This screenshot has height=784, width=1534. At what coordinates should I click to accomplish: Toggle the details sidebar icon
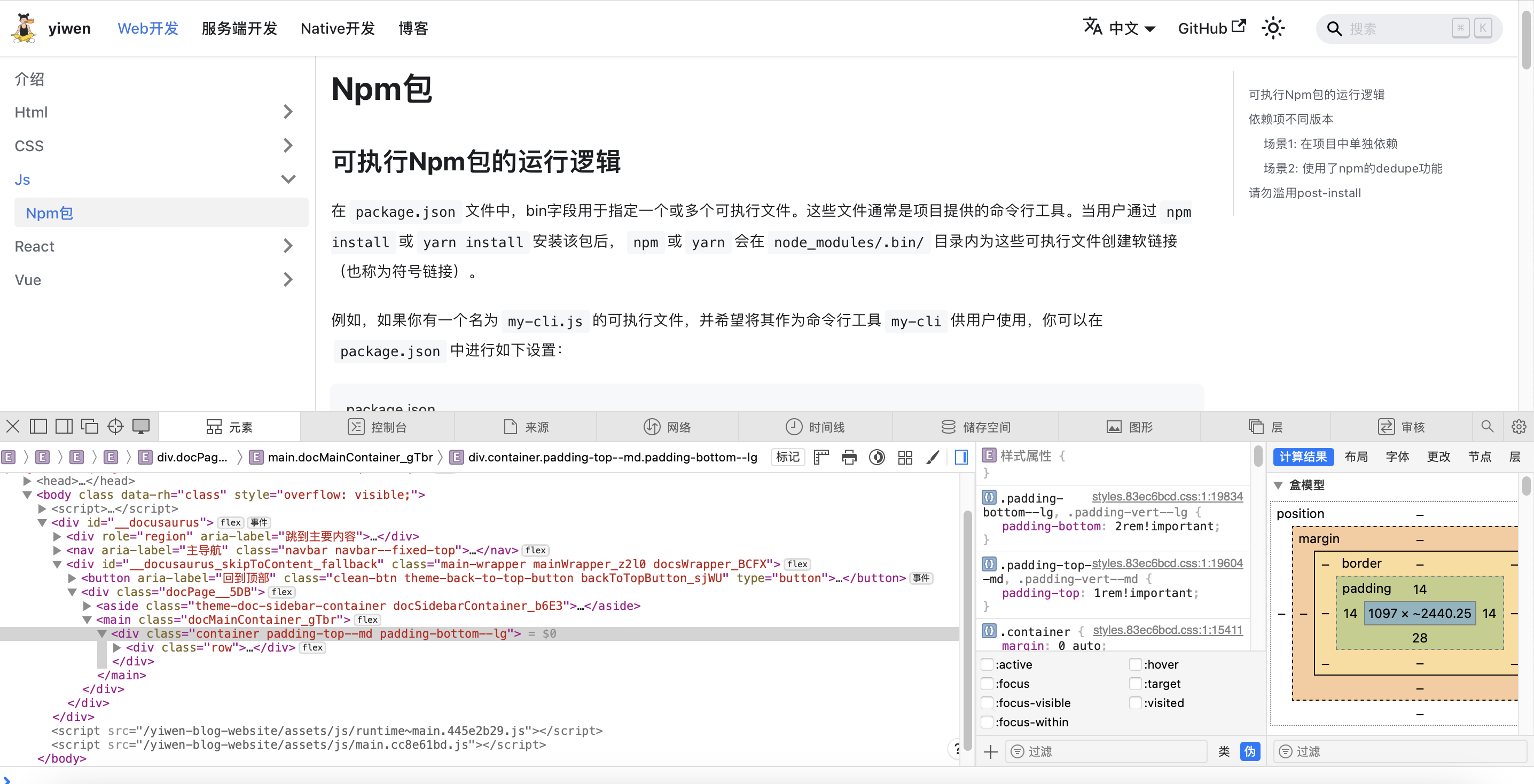coord(961,457)
